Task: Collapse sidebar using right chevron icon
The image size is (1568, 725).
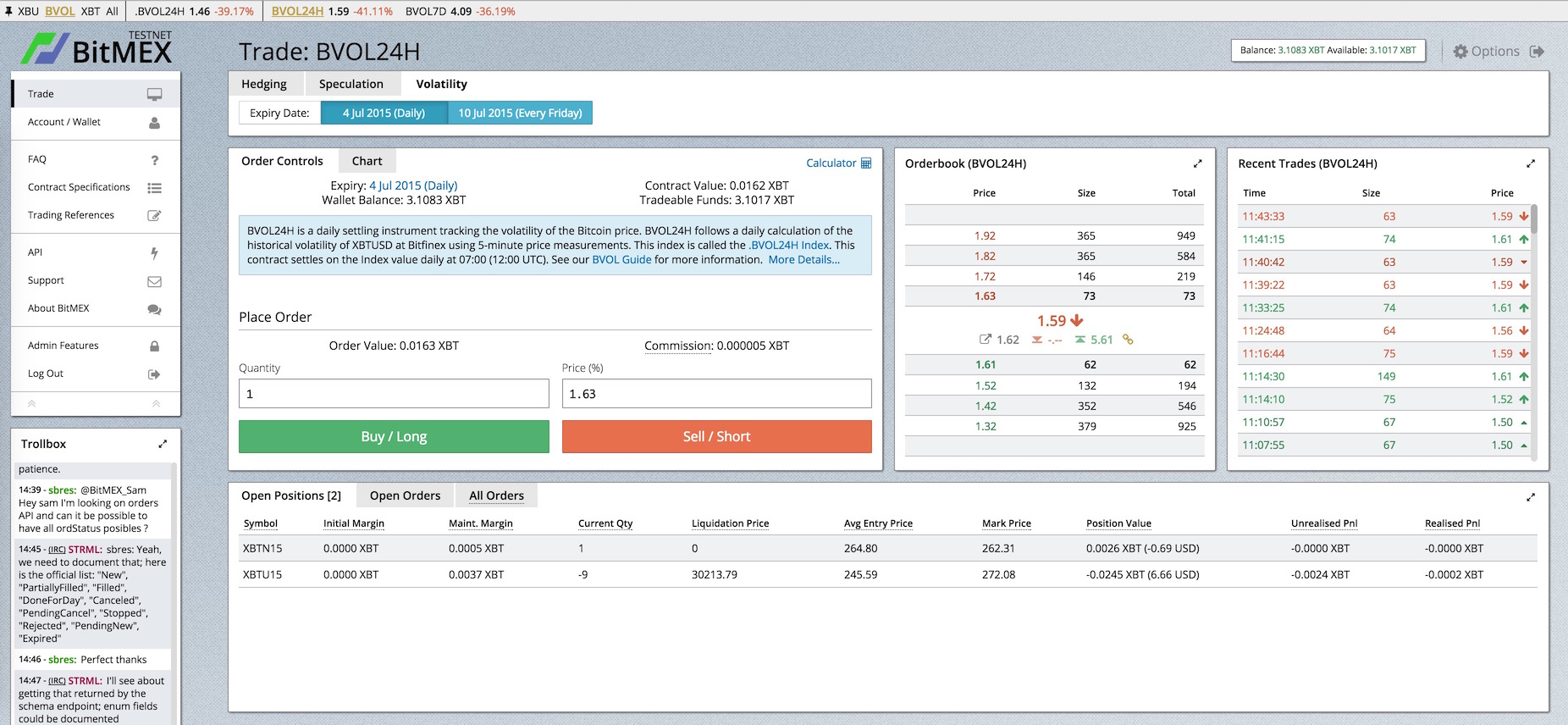Action: tap(157, 404)
